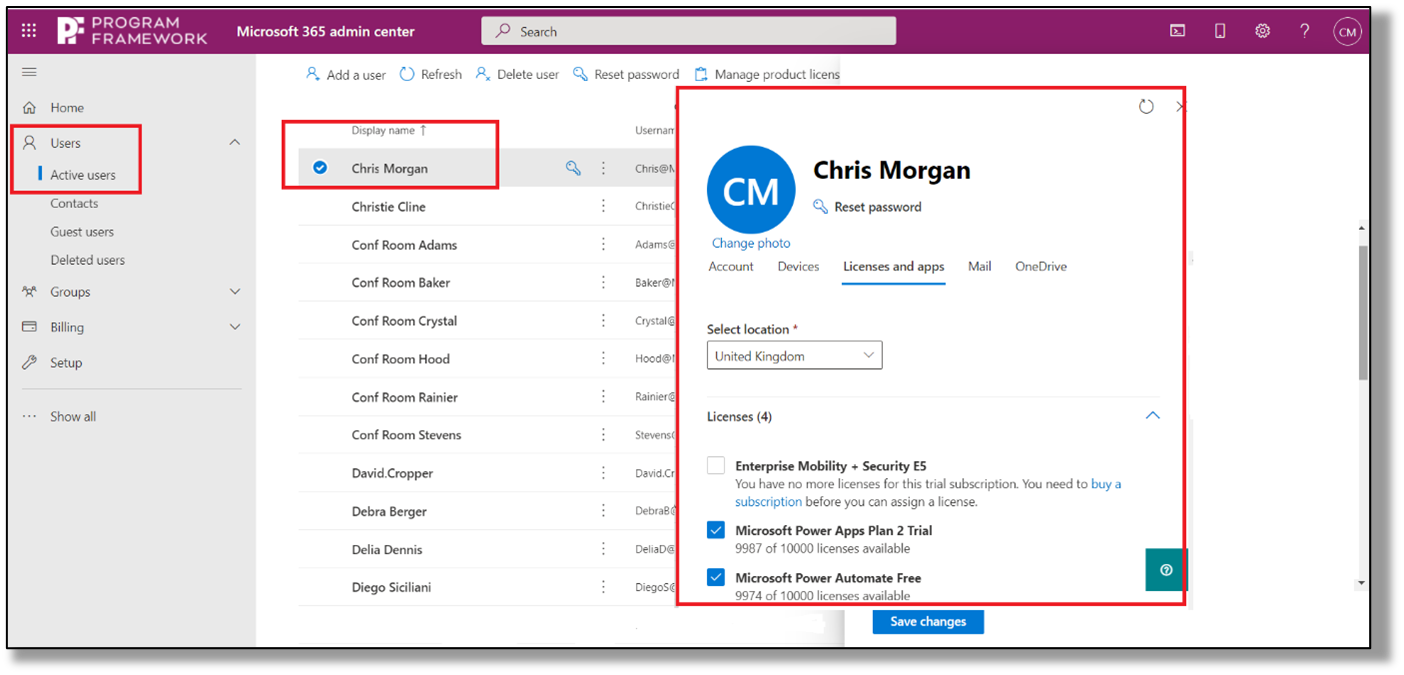The height and width of the screenshot is (675, 1404).
Task: Open the Select location dropdown
Action: click(x=795, y=356)
